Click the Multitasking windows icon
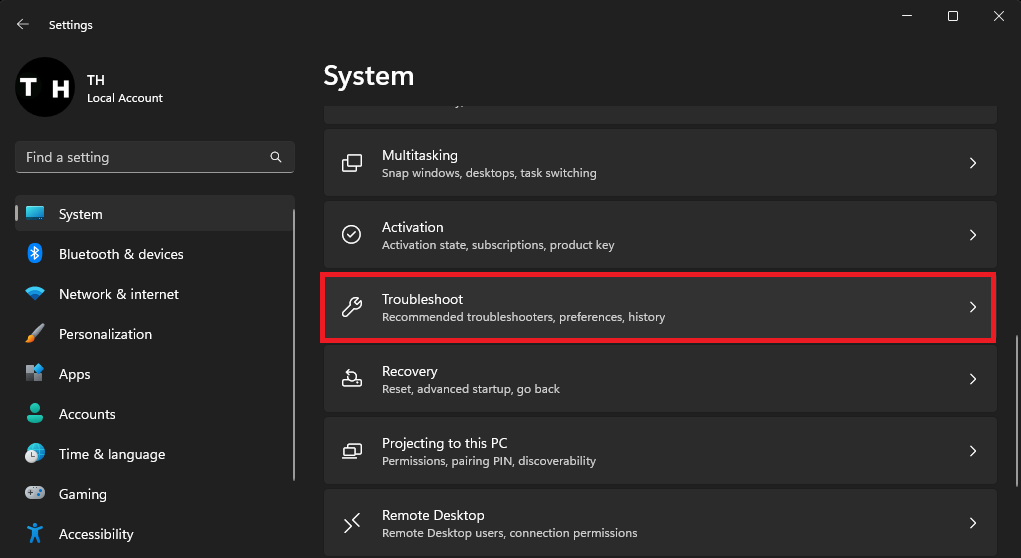The height and width of the screenshot is (558, 1021). coord(352,163)
